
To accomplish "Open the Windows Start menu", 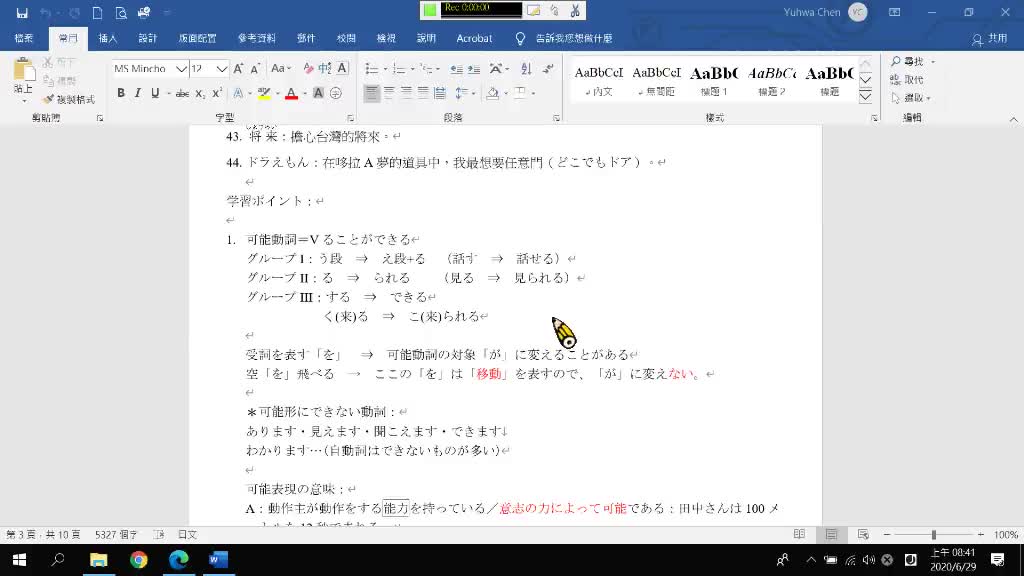I will [20, 560].
